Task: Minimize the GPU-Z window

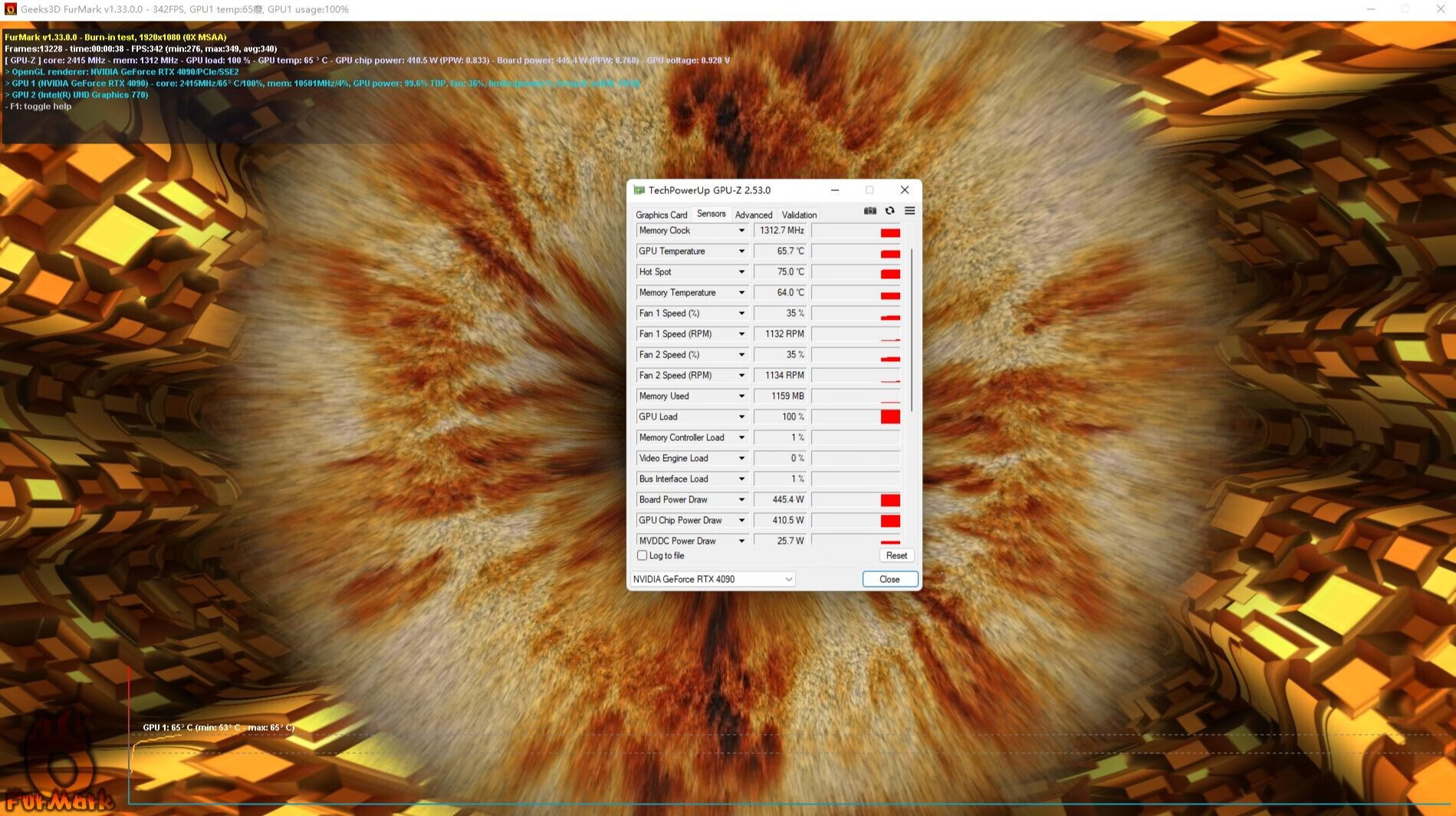Action: [835, 190]
